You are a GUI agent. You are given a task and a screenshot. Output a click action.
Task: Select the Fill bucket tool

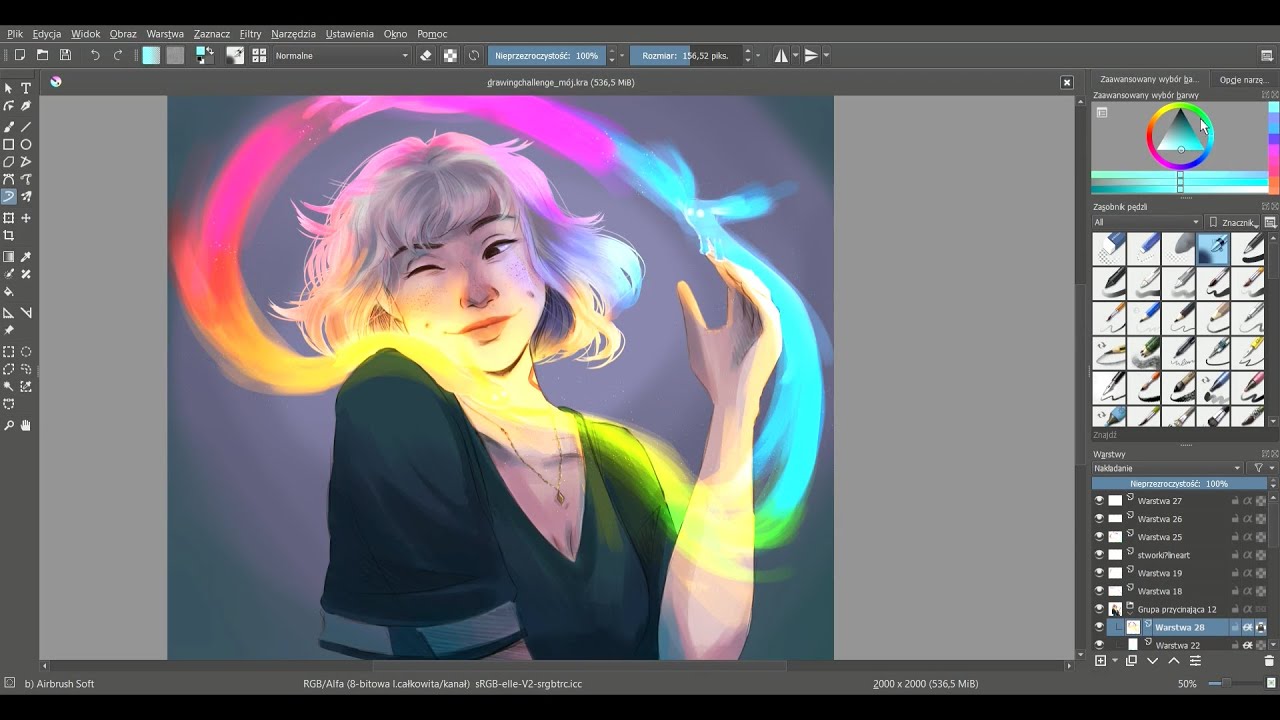coord(9,292)
